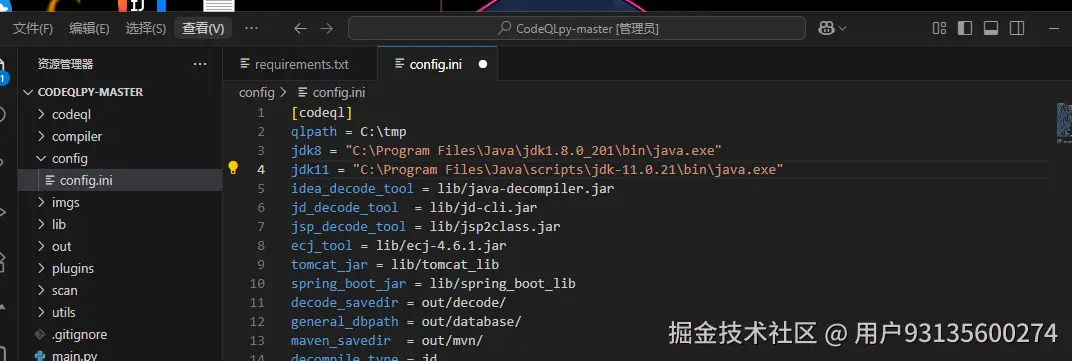Open the 编辑(E) menu
The image size is (1072, 361).
(x=89, y=29)
